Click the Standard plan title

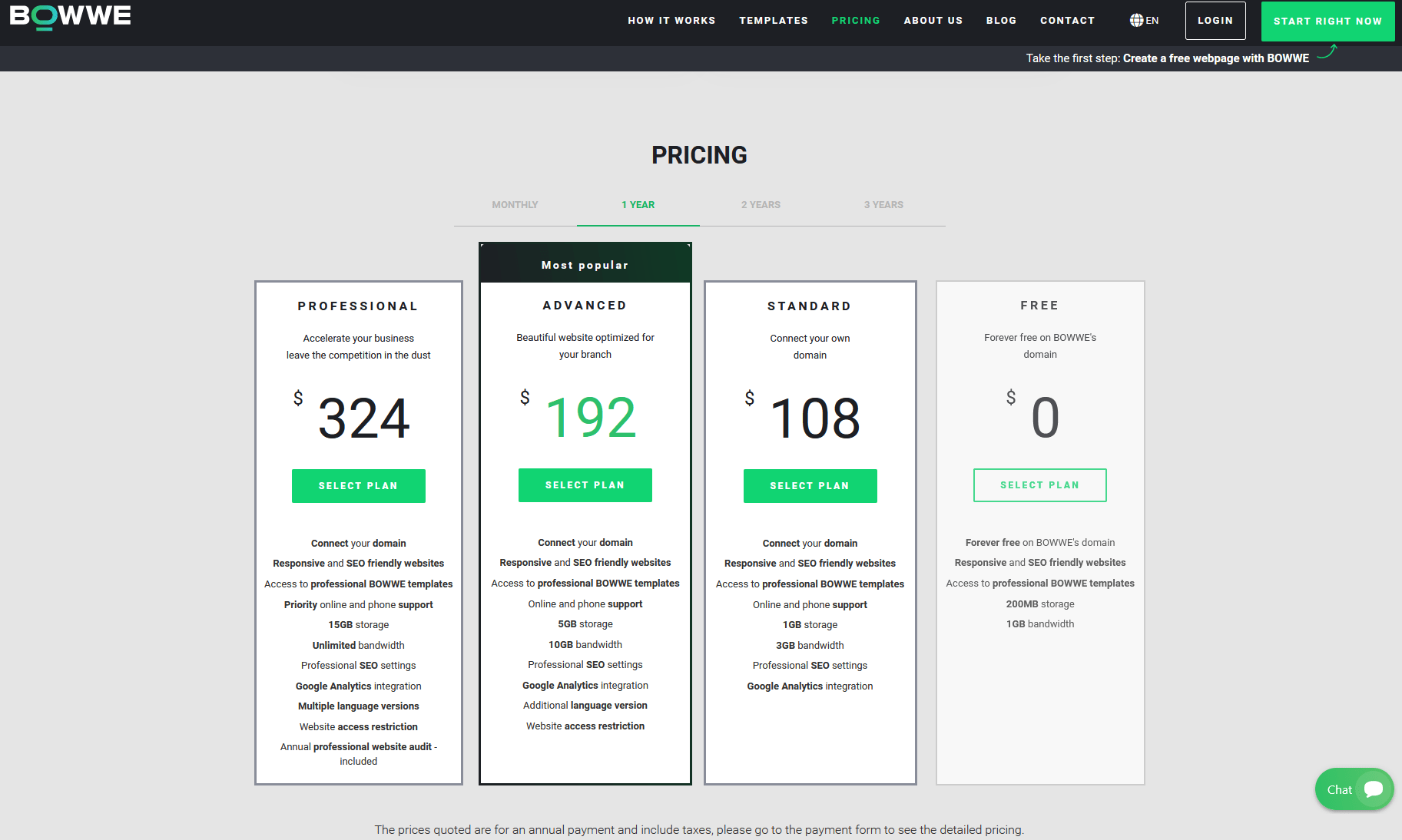(810, 306)
